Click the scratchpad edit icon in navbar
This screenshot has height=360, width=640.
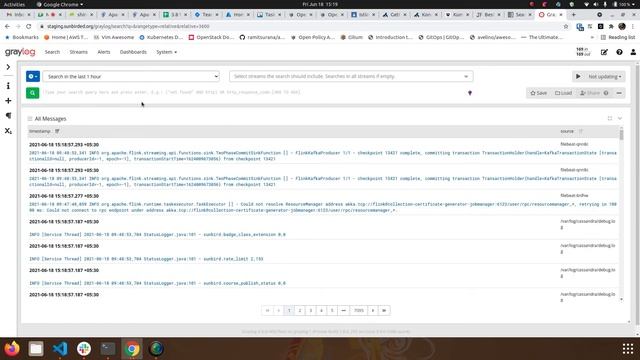[604, 52]
